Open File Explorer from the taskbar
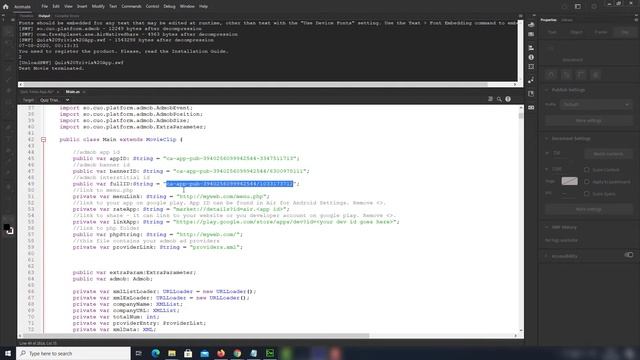640x360 pixels. click(172, 353)
